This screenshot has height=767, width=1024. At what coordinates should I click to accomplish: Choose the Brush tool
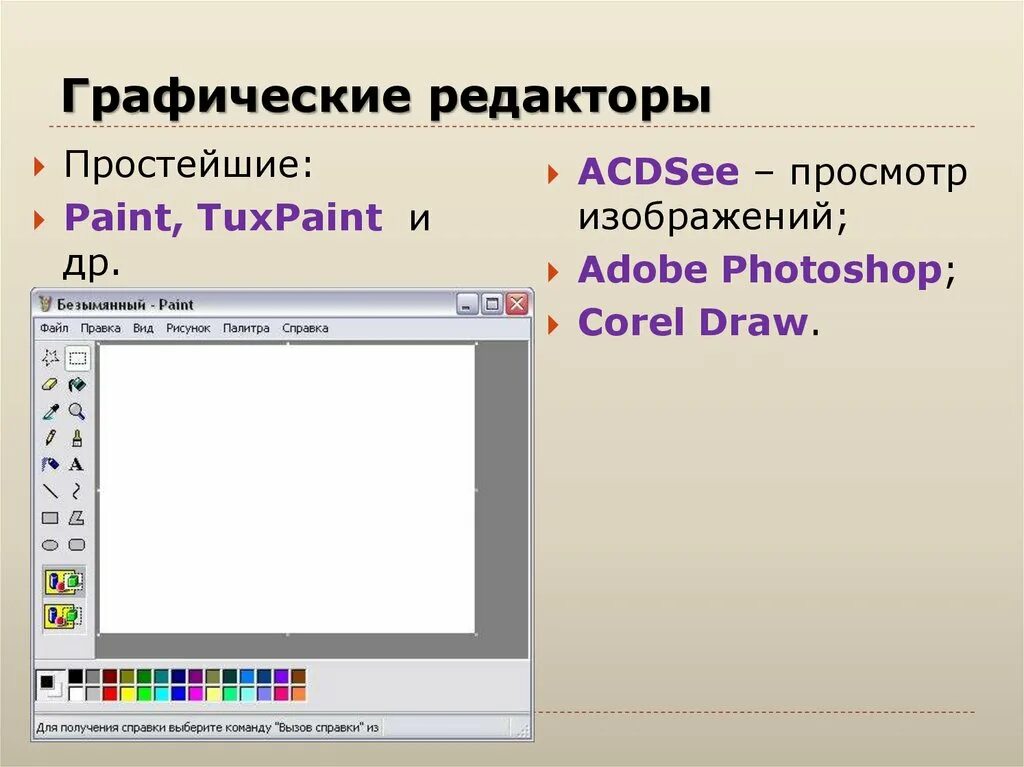click(77, 438)
